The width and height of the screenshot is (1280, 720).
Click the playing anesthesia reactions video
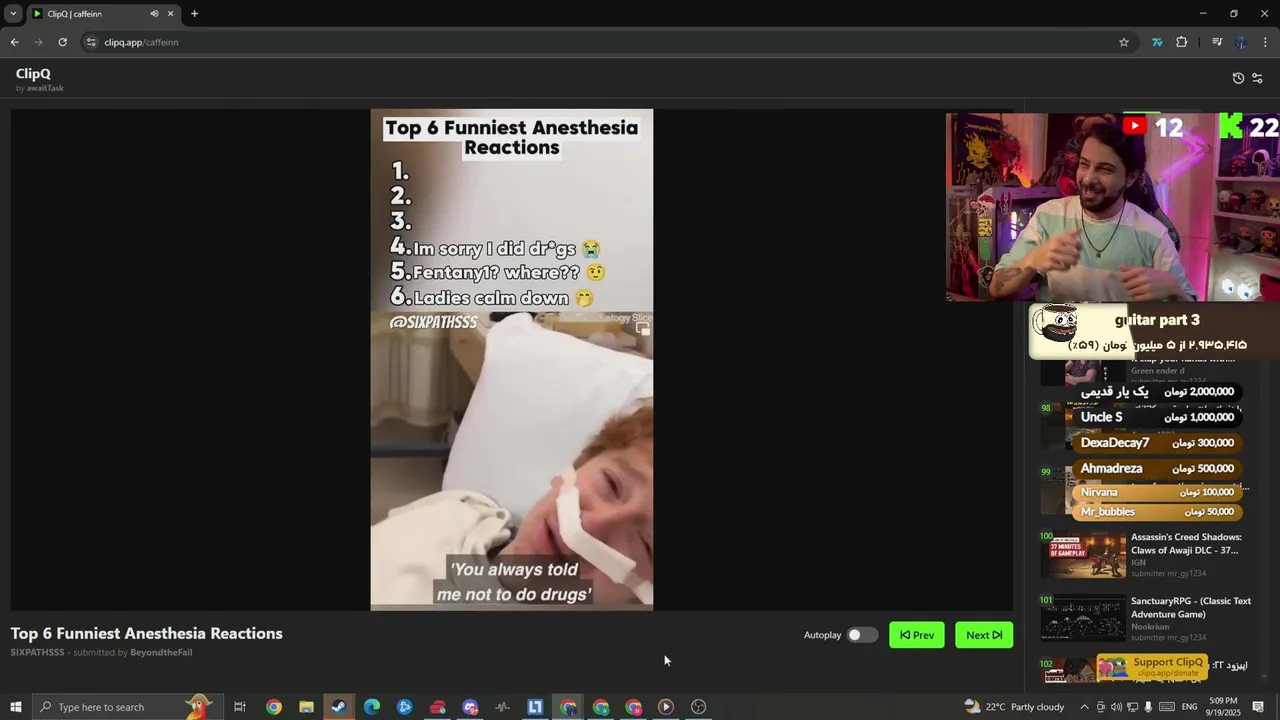pos(512,359)
